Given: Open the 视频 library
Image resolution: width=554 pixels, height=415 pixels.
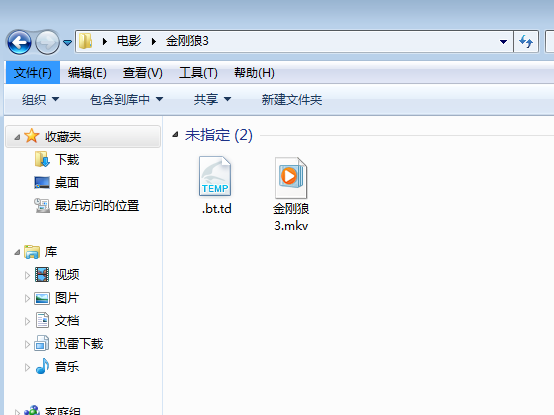Looking at the screenshot, I should pyautogui.click(x=67, y=274).
